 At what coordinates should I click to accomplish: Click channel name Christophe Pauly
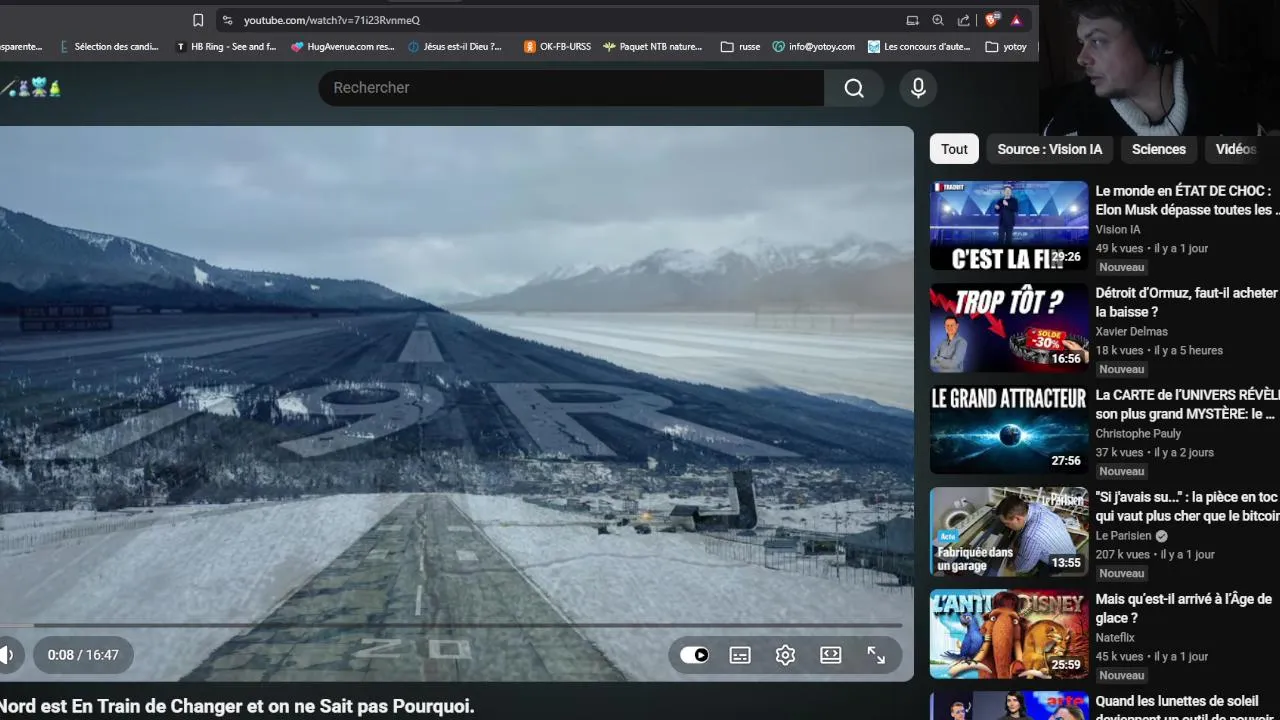tap(1138, 433)
